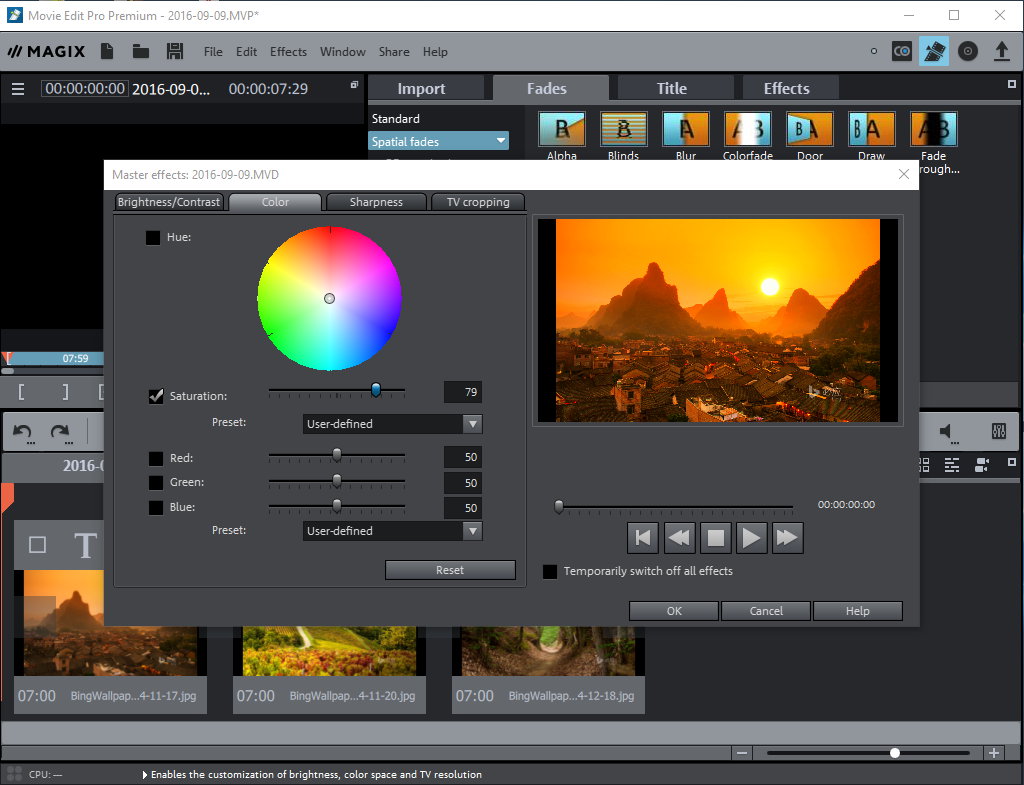Click the Blue slider handle
This screenshot has height=785, width=1024.
tap(337, 505)
